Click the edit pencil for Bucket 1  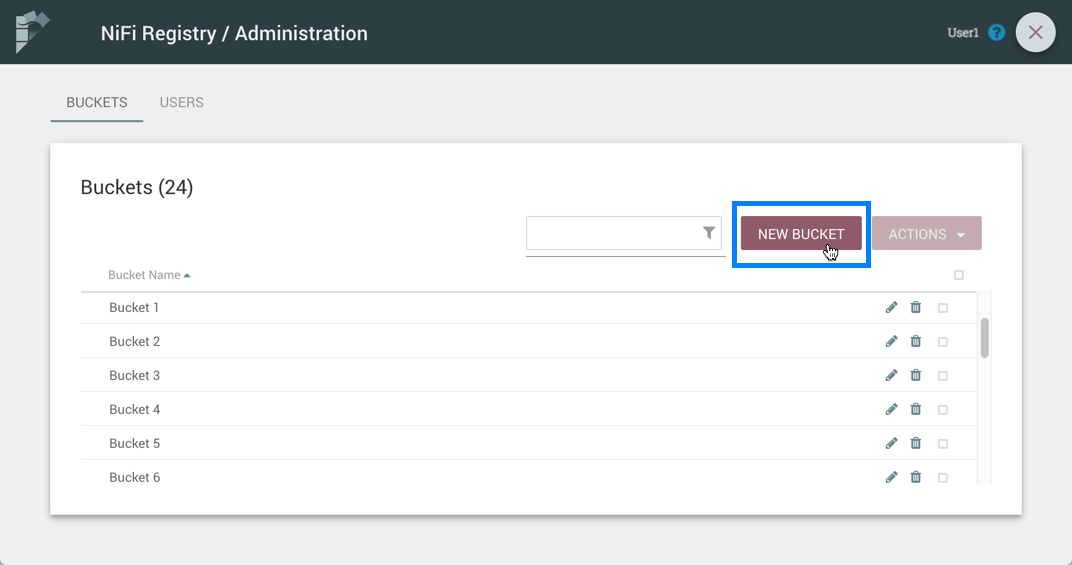click(891, 308)
